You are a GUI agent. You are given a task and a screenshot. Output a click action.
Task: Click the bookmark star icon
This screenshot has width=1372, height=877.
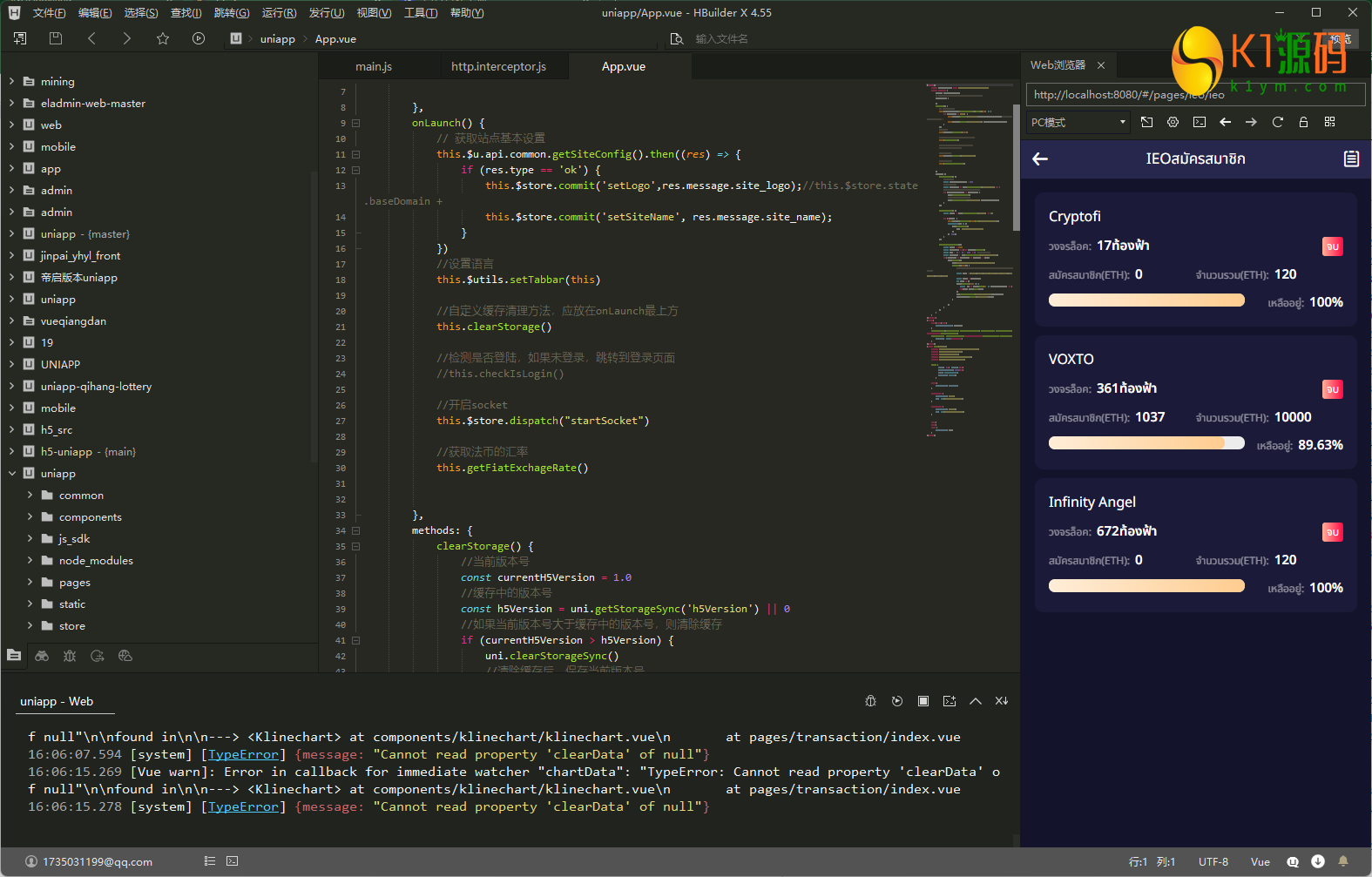pos(163,38)
